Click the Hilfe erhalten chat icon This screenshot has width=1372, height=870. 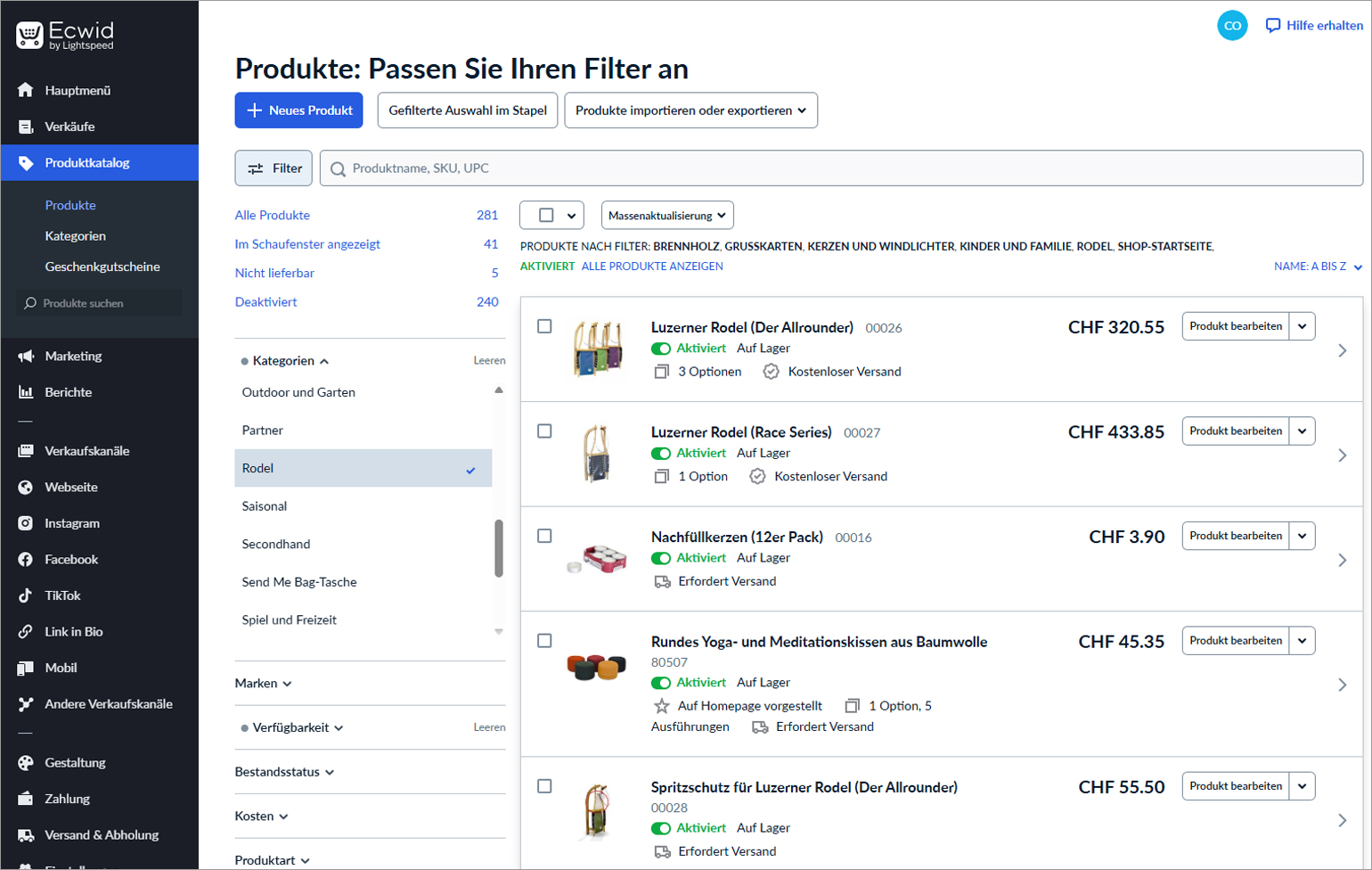pos(1273,26)
